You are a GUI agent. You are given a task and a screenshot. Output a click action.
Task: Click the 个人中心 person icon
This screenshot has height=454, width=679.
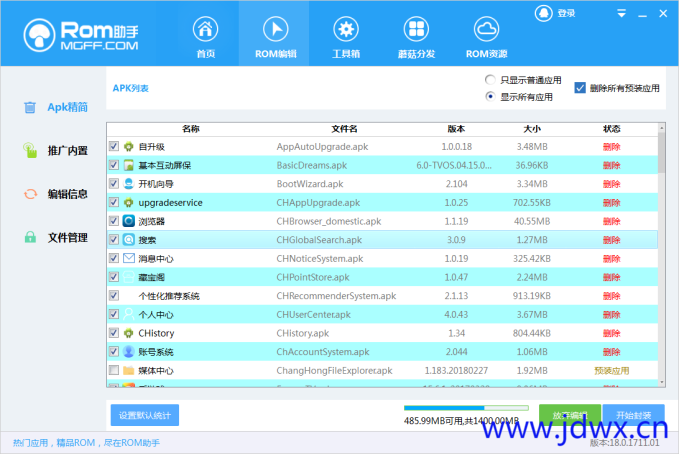pos(129,314)
